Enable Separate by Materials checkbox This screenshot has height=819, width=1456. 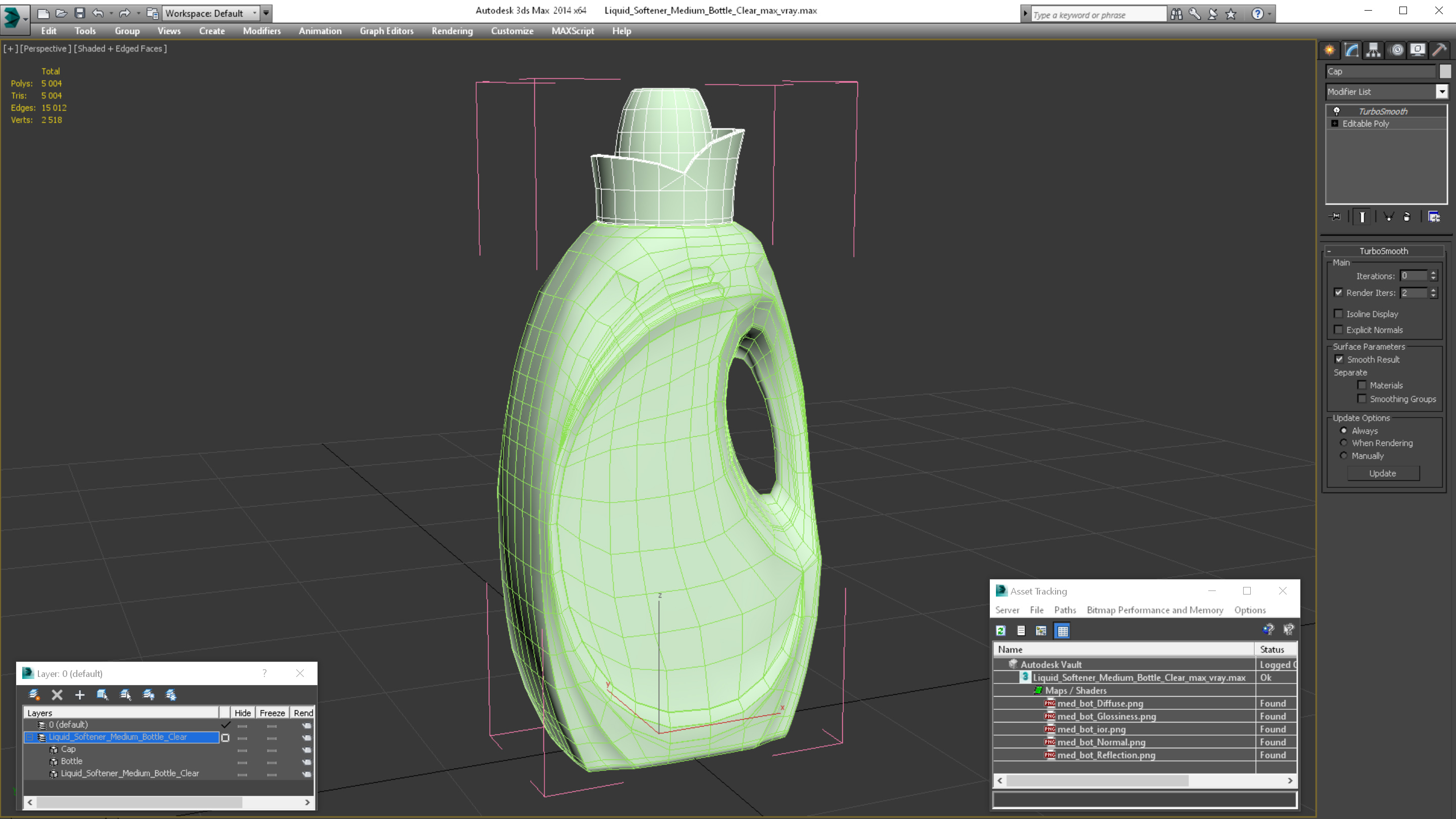(x=1362, y=385)
